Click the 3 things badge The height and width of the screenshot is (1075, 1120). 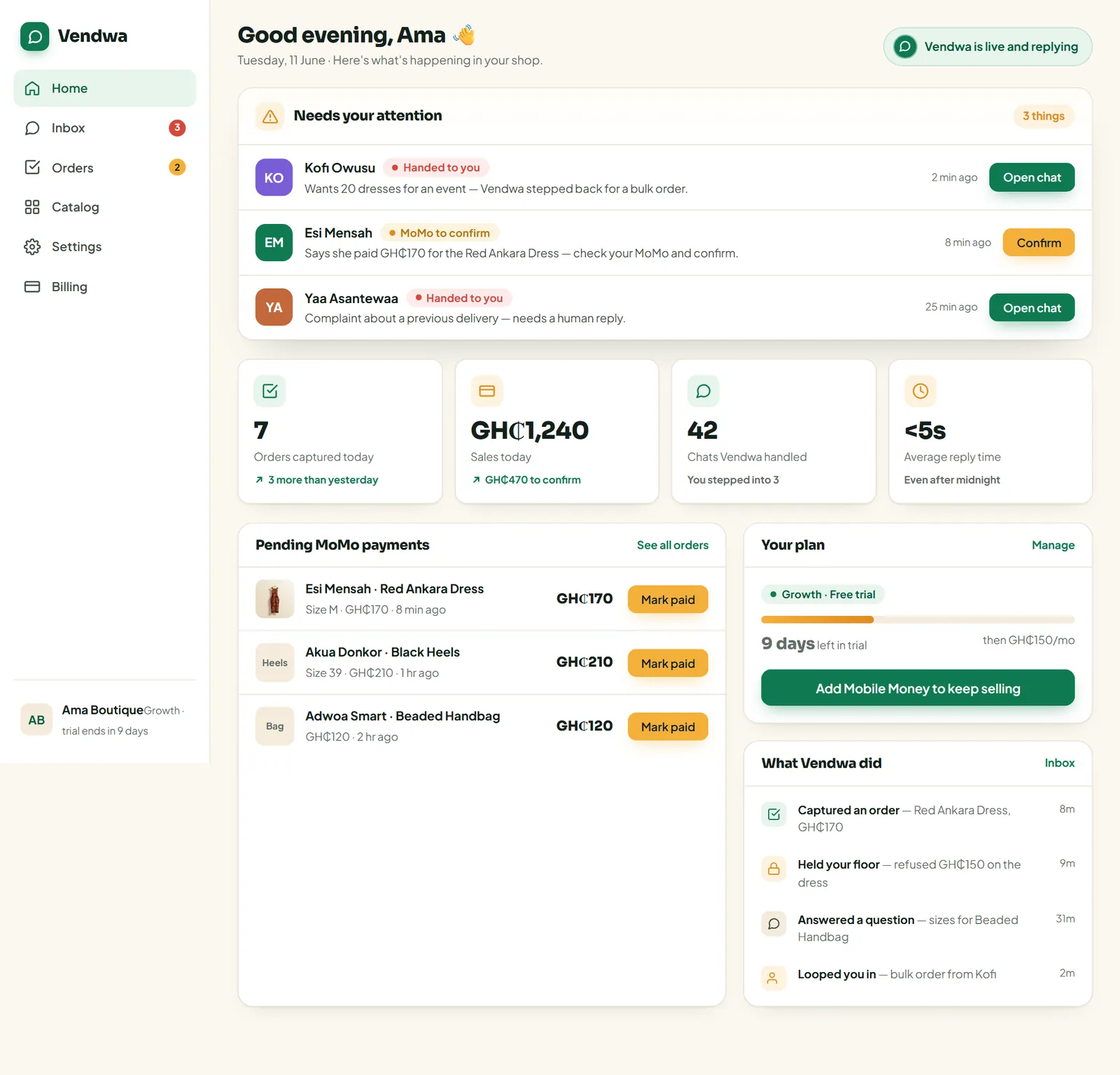[1043, 116]
